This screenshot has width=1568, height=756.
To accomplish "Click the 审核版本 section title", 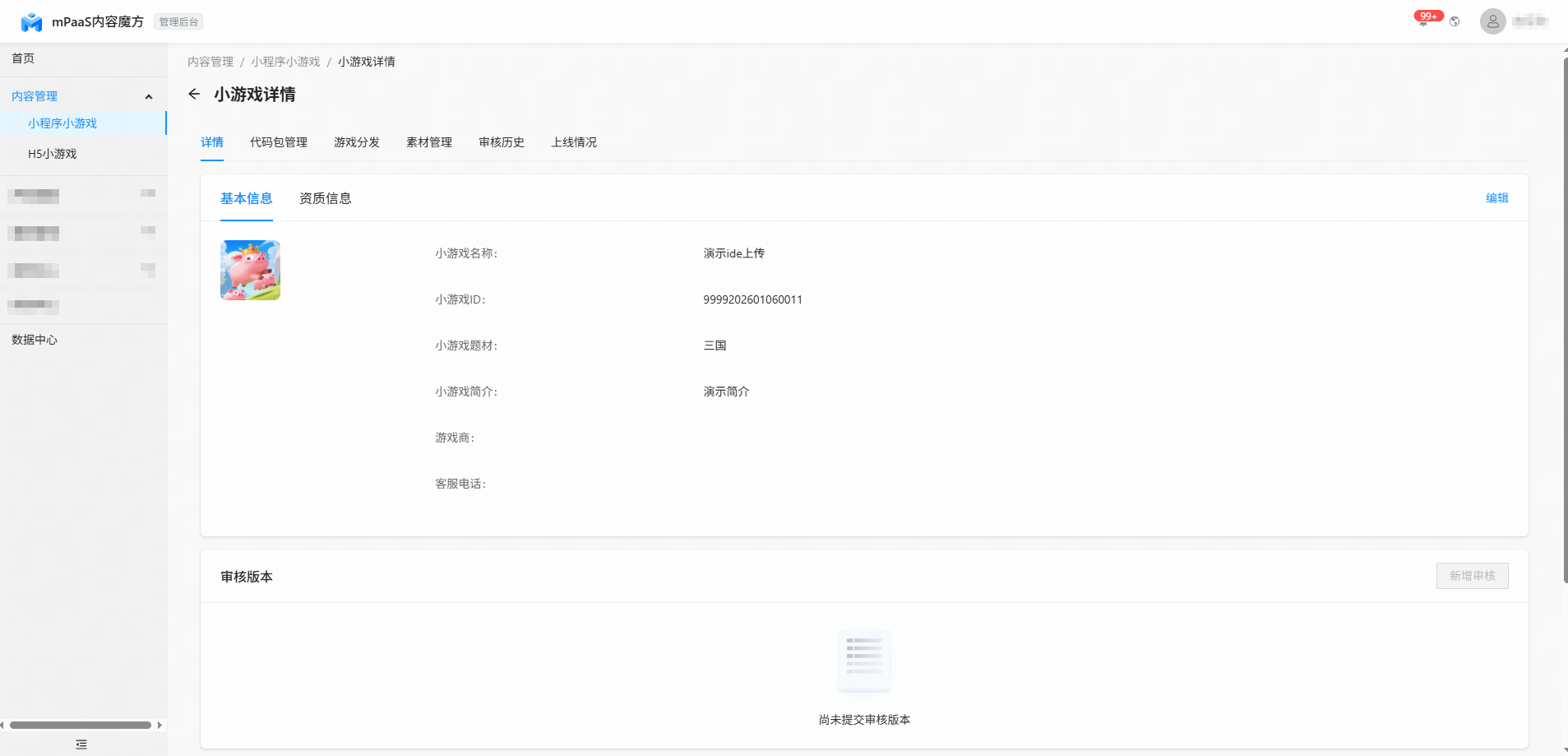I will [x=247, y=577].
